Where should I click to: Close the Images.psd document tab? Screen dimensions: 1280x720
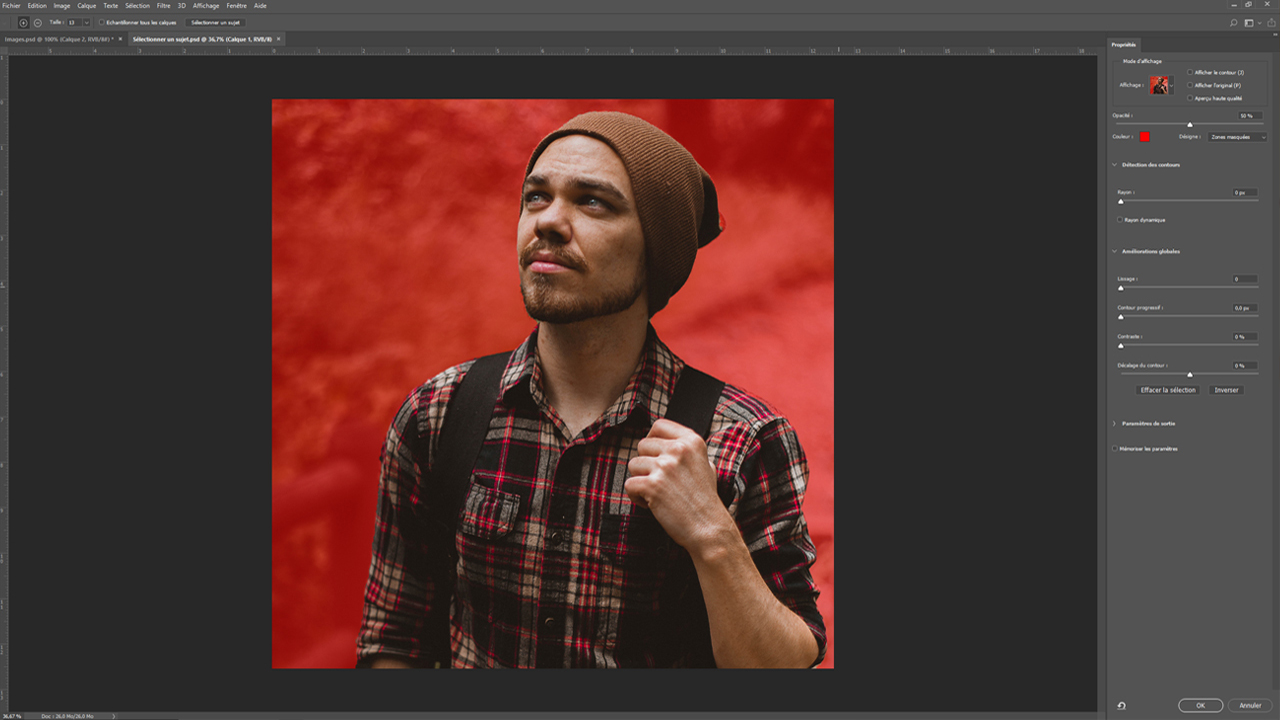(x=120, y=39)
